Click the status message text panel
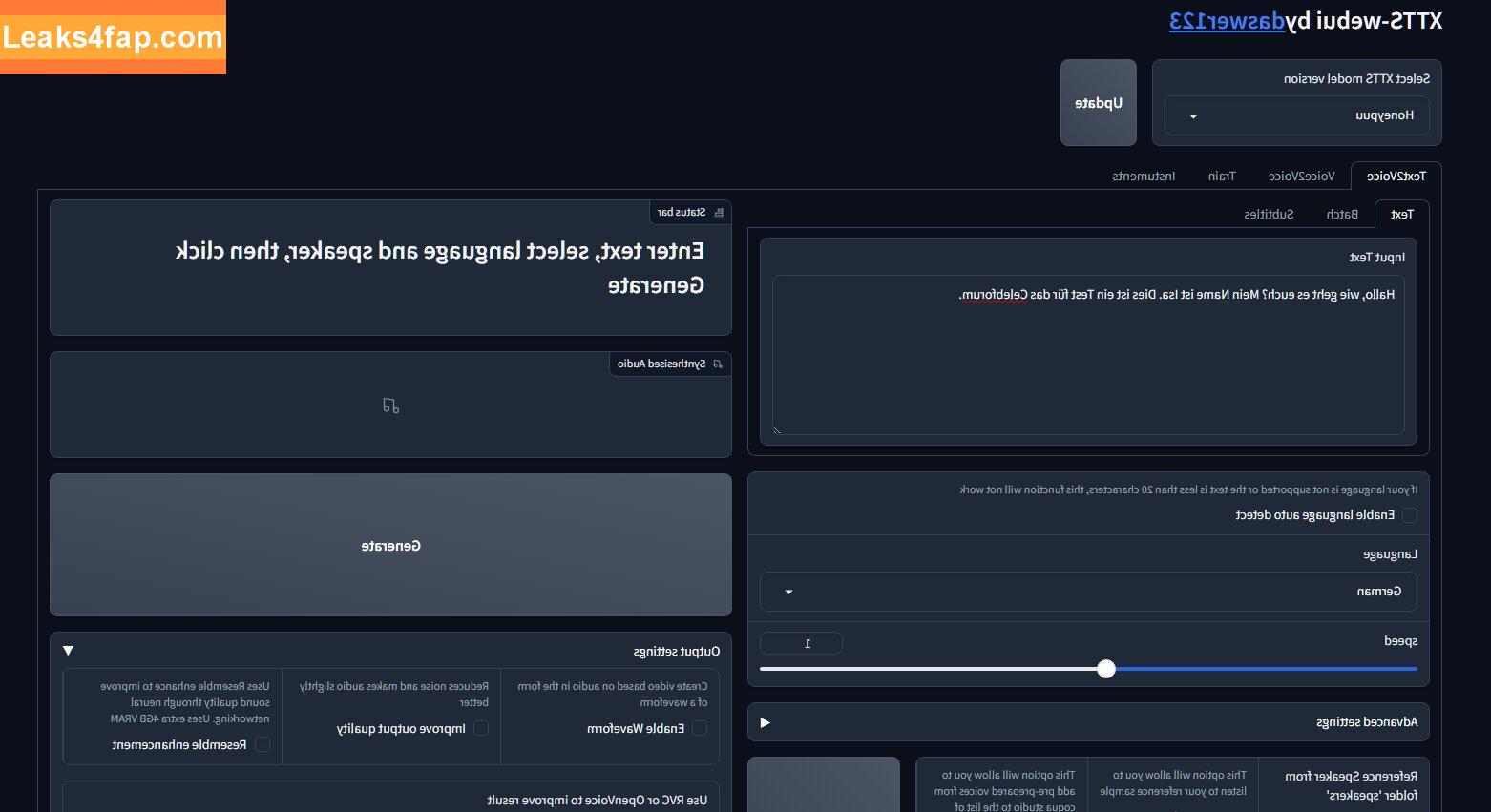The height and width of the screenshot is (812, 1491). click(390, 268)
